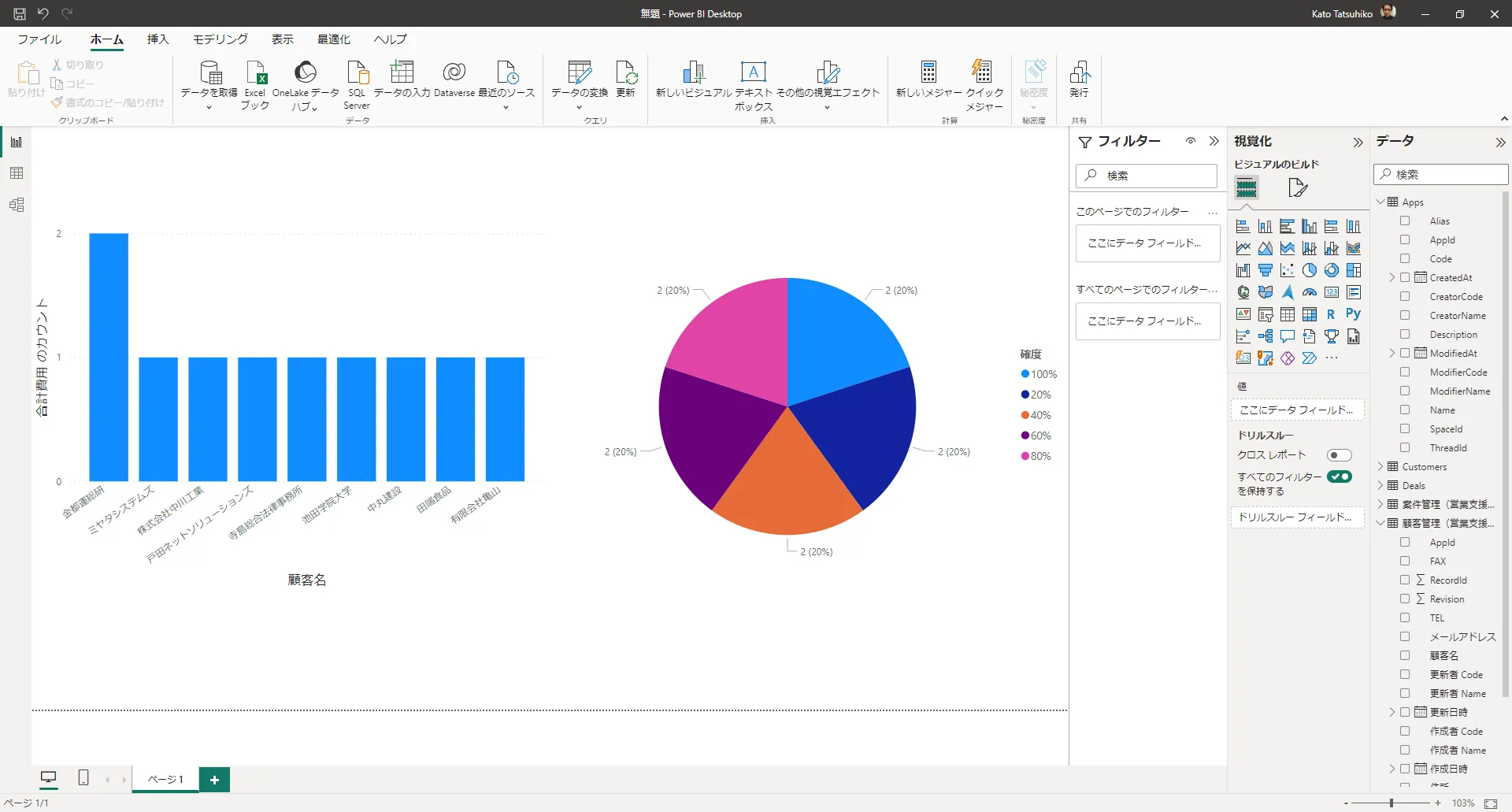
Task: Switch to the モデリング ribbon tab
Action: (220, 39)
